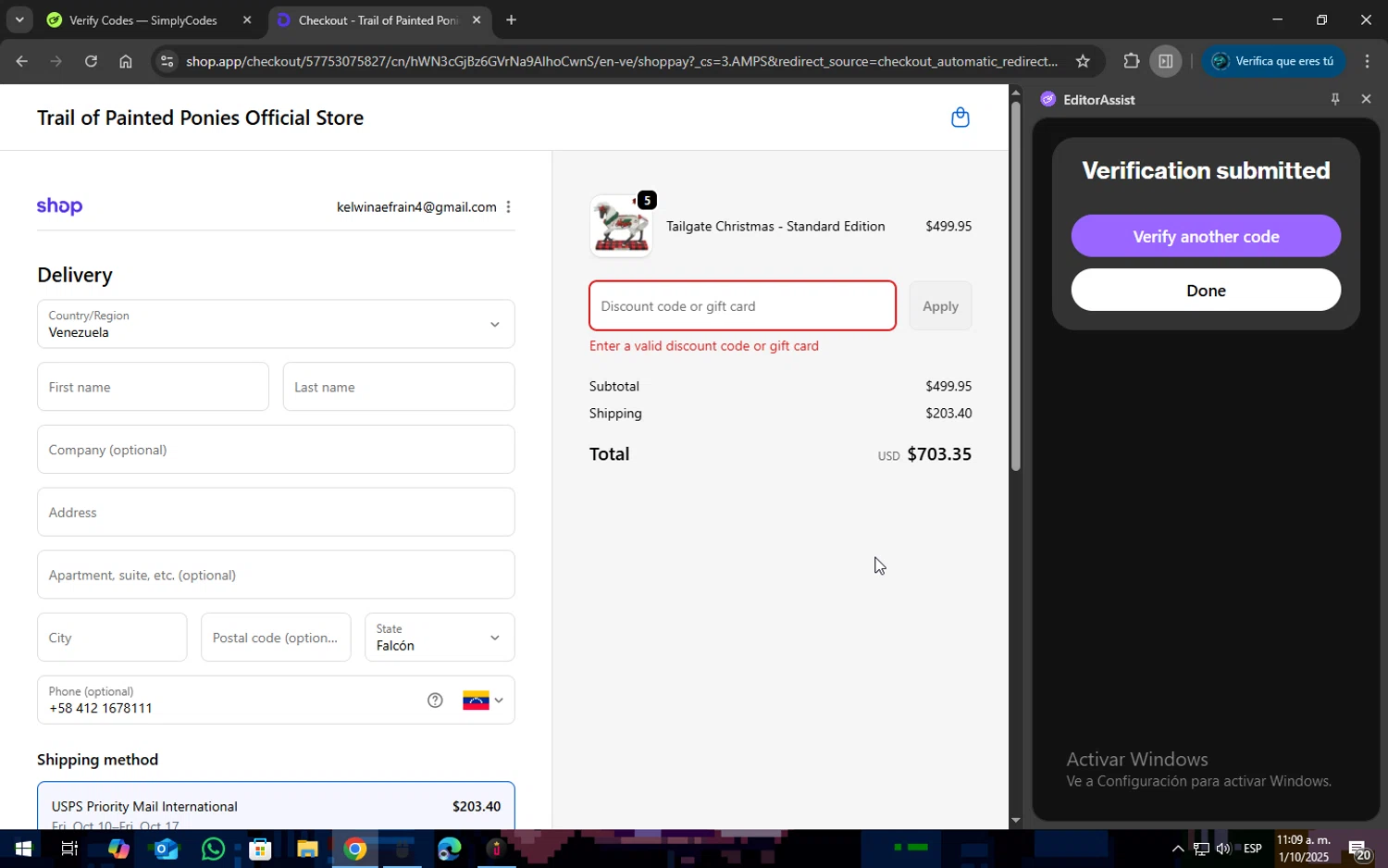Open account options menu beside email

508,207
